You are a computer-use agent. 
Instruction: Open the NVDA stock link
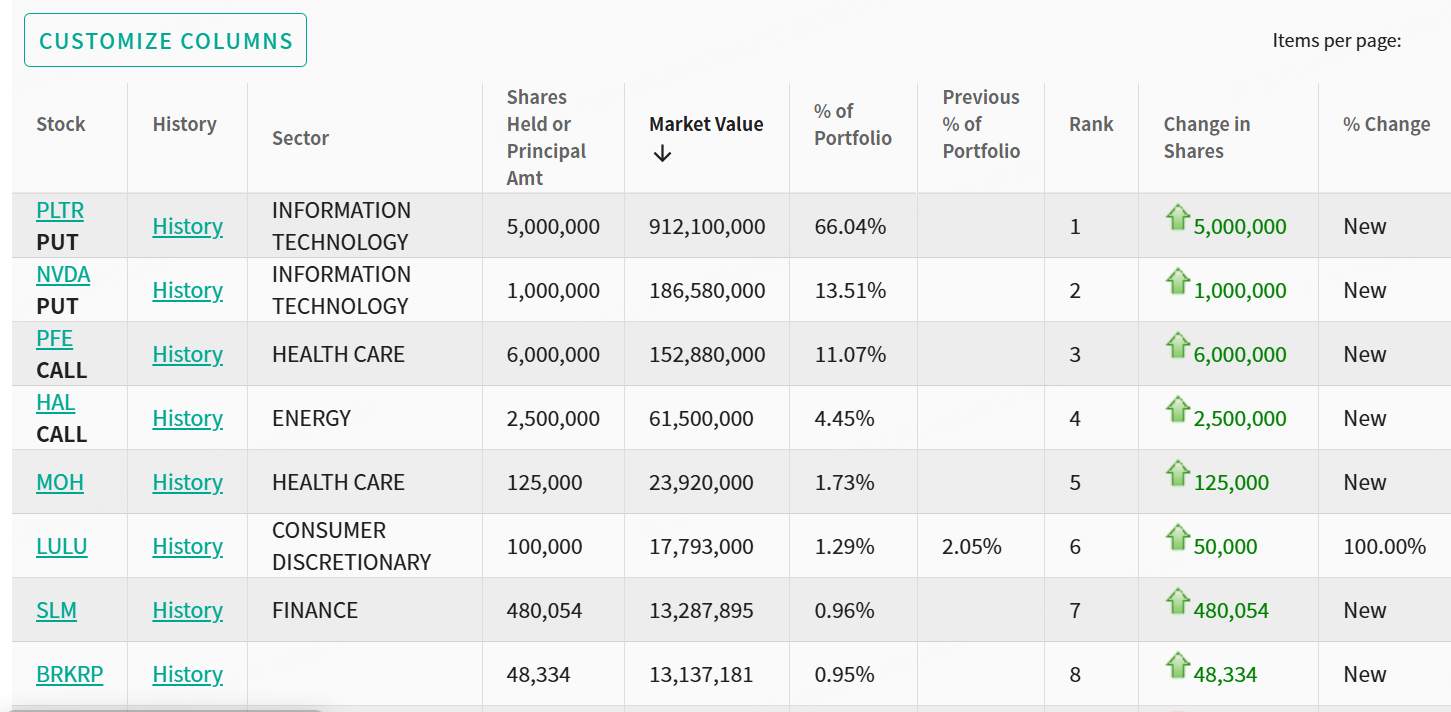tap(63, 274)
